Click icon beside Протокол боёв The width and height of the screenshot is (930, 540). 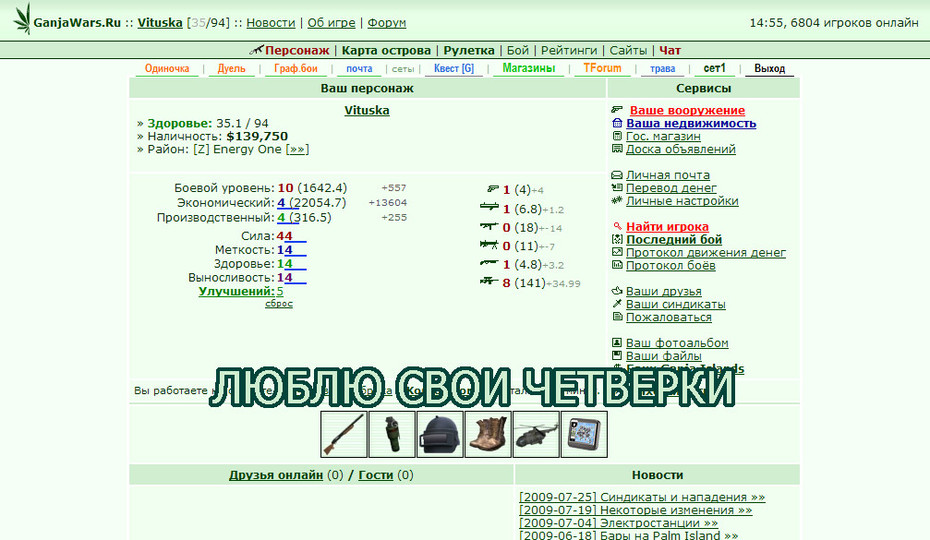(617, 265)
